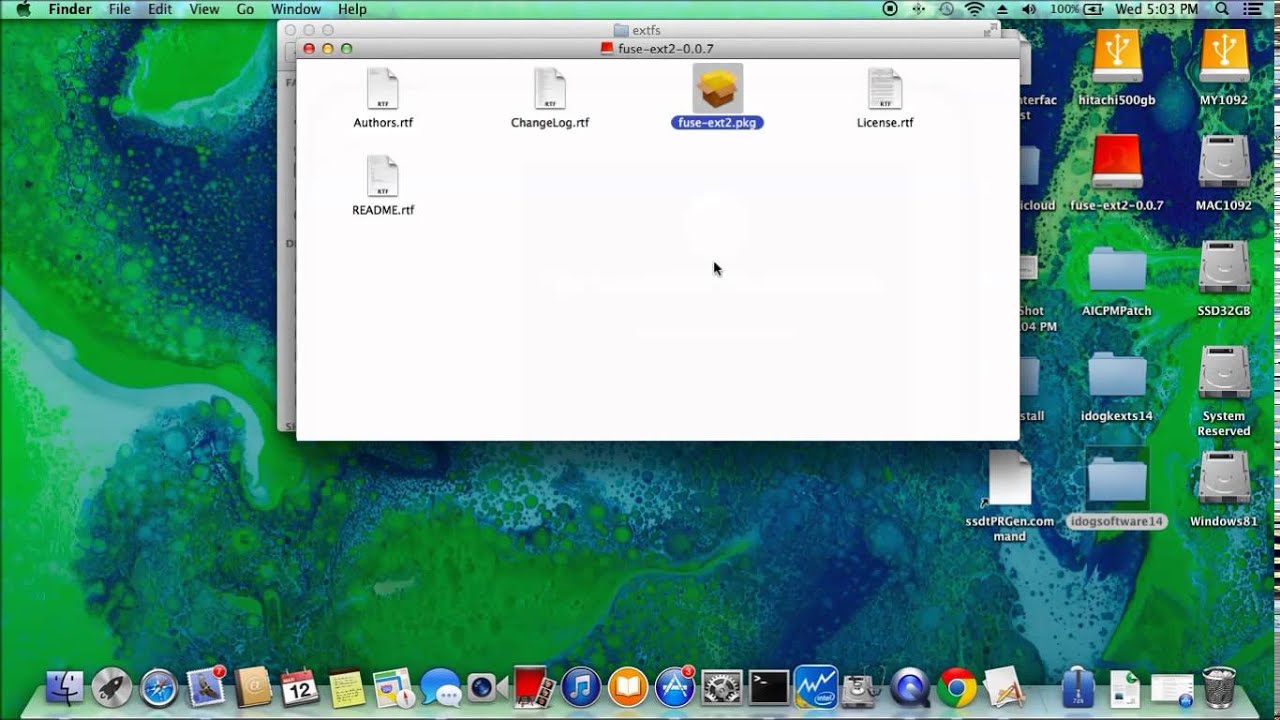Minimize the fuse-ext2-0.0.7 window
Viewport: 1280px width, 720px height.
(328, 48)
